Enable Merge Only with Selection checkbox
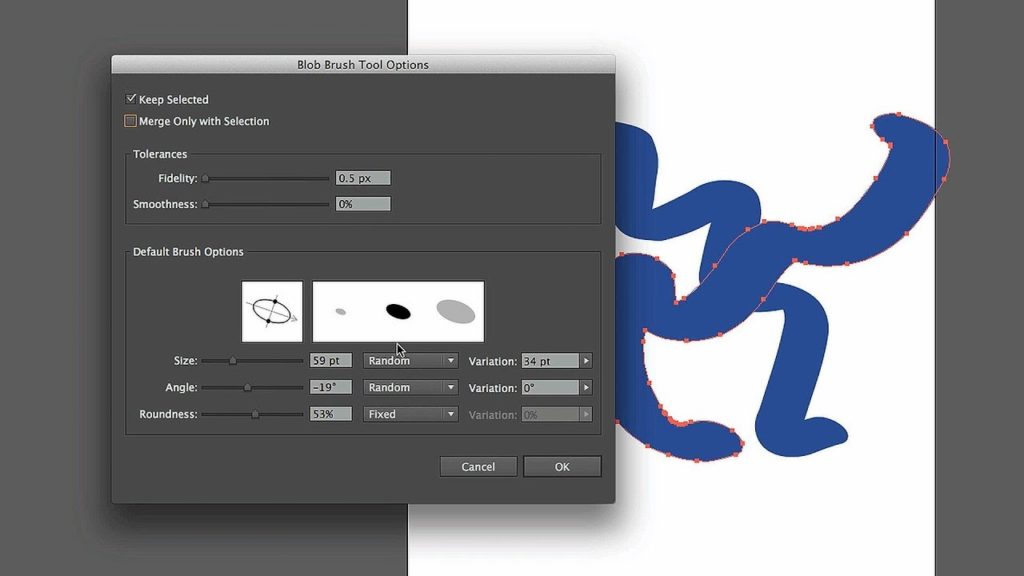The width and height of the screenshot is (1024, 576). pos(131,121)
